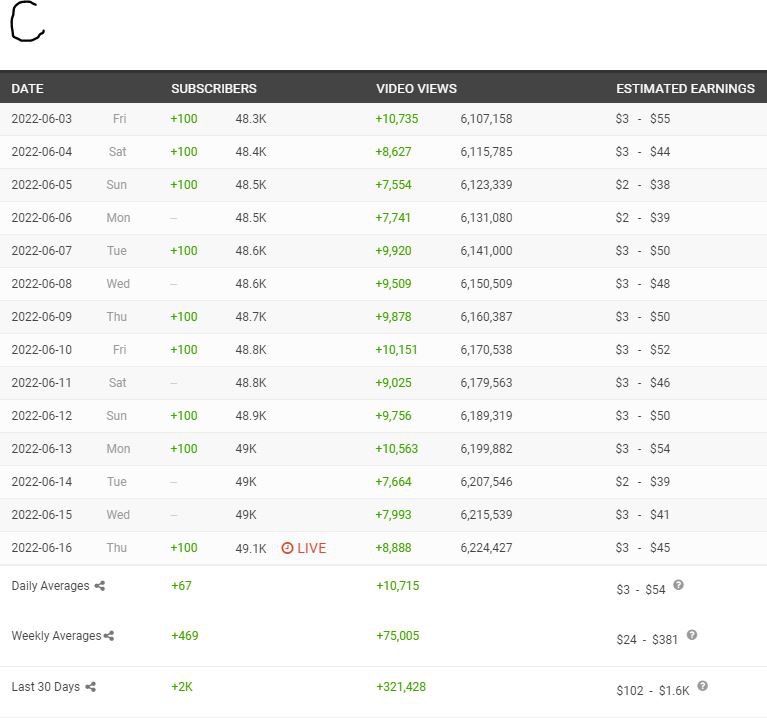Click the SUBSCRIBERS column header
This screenshot has width=767, height=718.
point(214,88)
